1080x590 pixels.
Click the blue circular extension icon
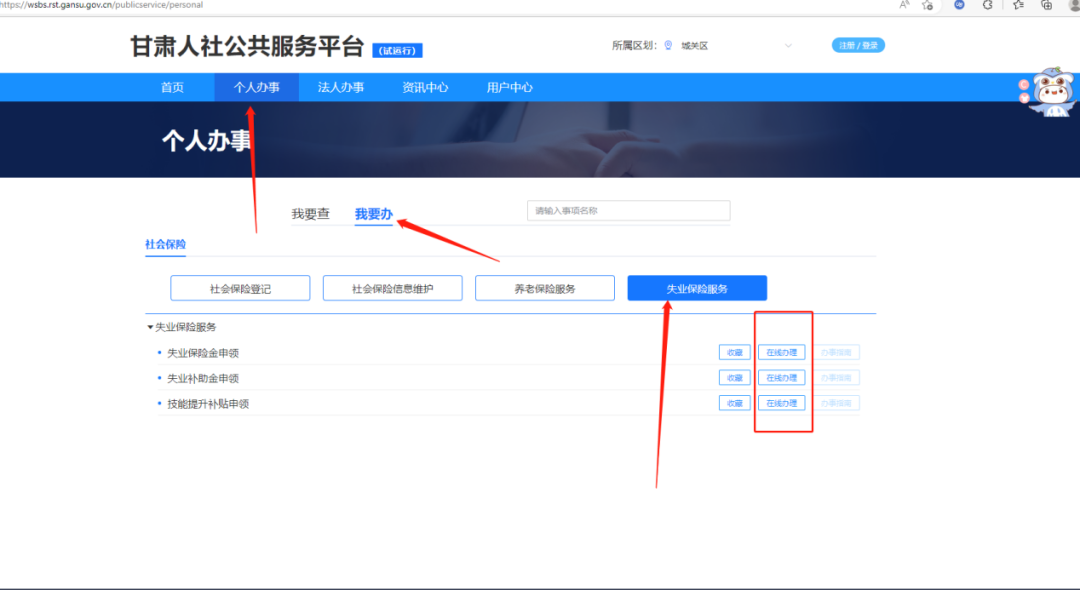[x=959, y=5]
